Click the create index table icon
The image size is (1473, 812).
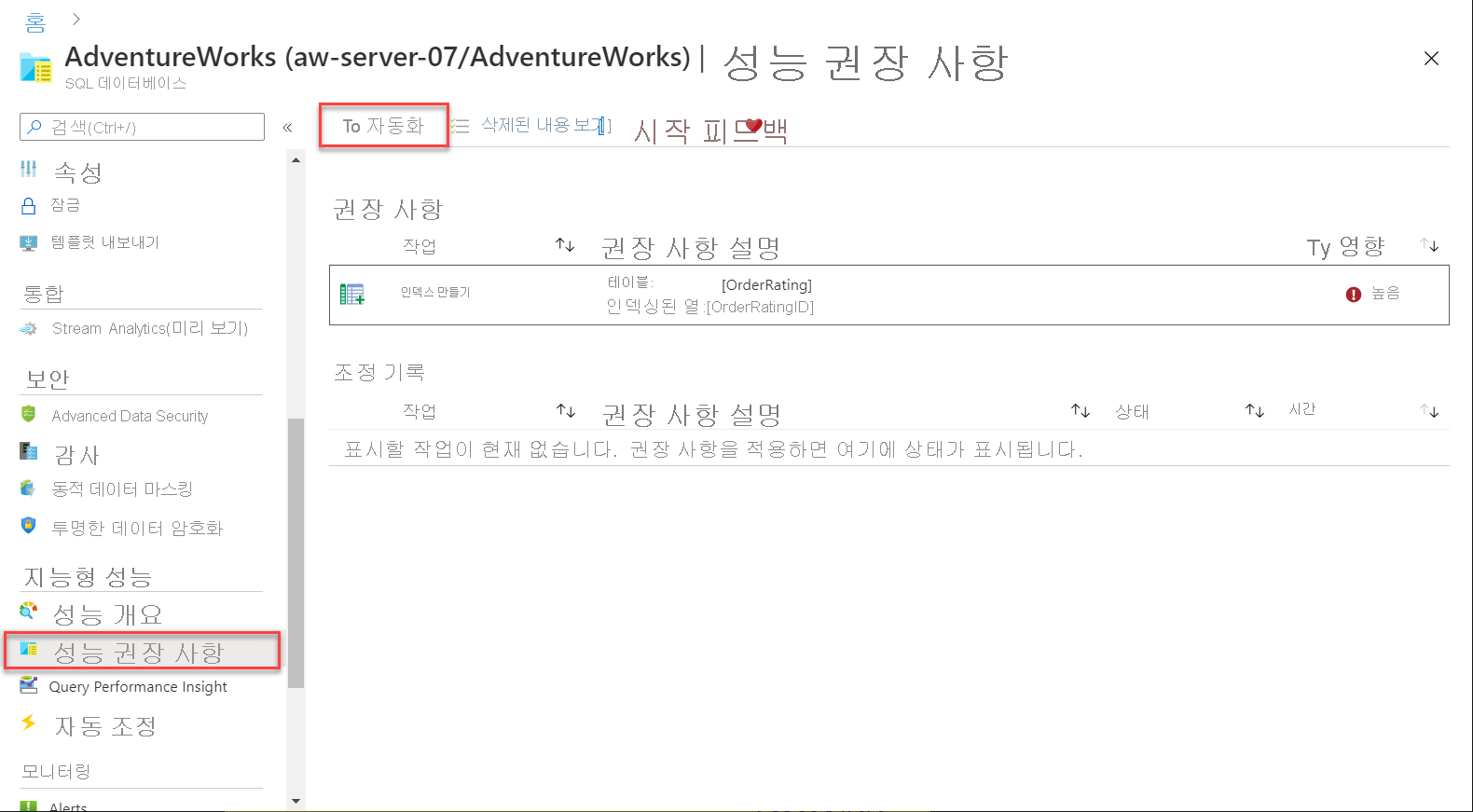pos(352,295)
